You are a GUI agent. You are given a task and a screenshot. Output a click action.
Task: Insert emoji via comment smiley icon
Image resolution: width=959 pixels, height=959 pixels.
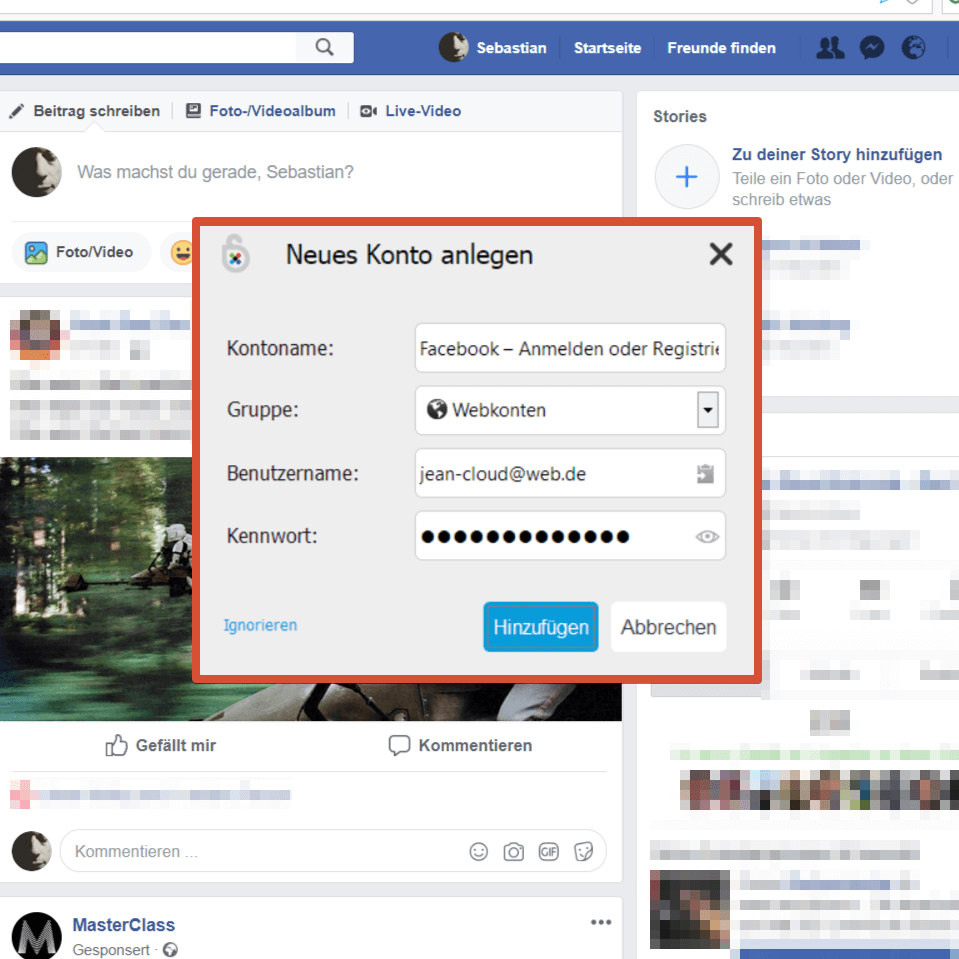click(x=478, y=851)
